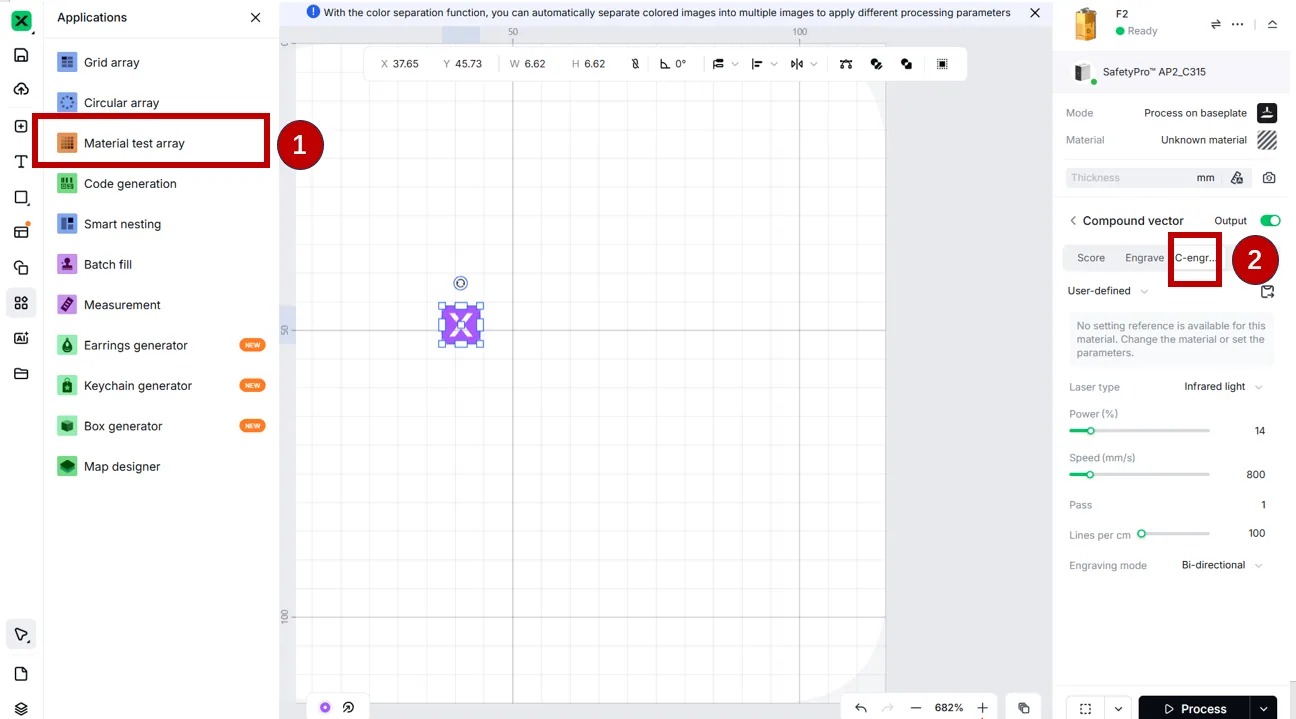Click the outline bounding frame icon in the toolbar

(942, 64)
